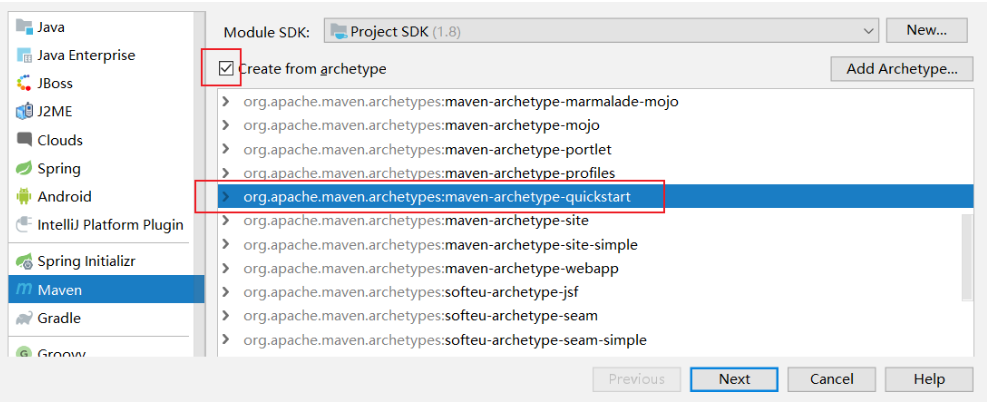Click the Spring Initializr icon
The width and height of the screenshot is (987, 407).
pos(25,261)
